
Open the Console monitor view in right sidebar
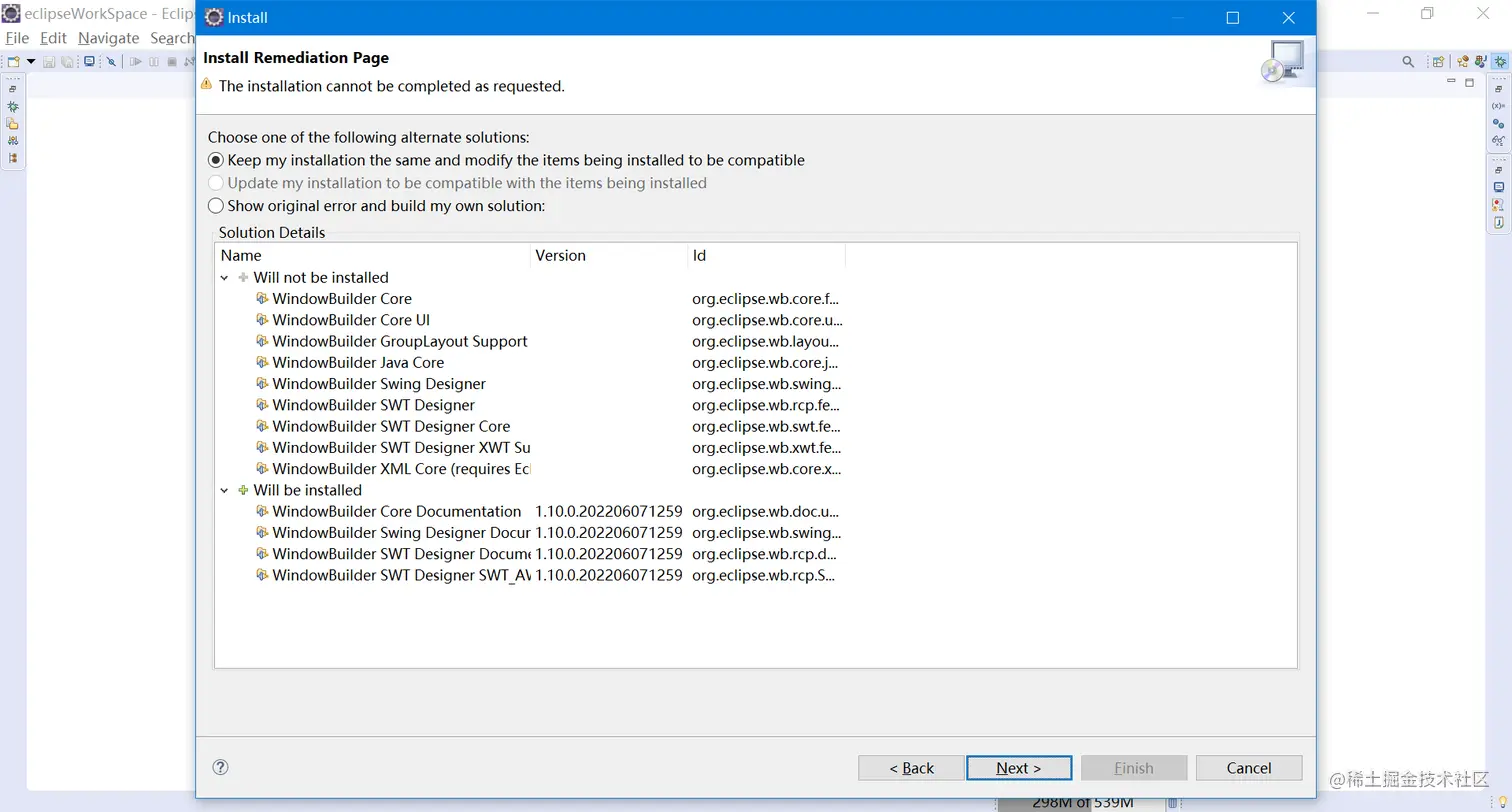[1498, 187]
